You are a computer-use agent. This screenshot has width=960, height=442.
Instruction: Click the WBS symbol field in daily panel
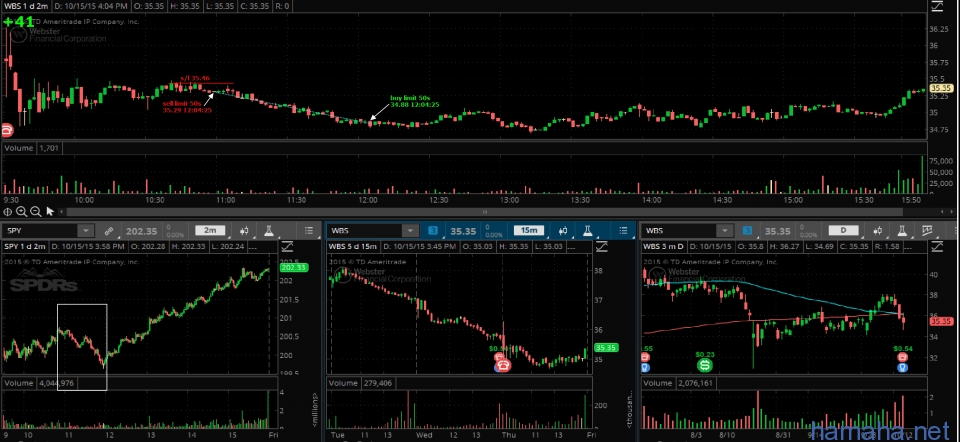pos(680,231)
